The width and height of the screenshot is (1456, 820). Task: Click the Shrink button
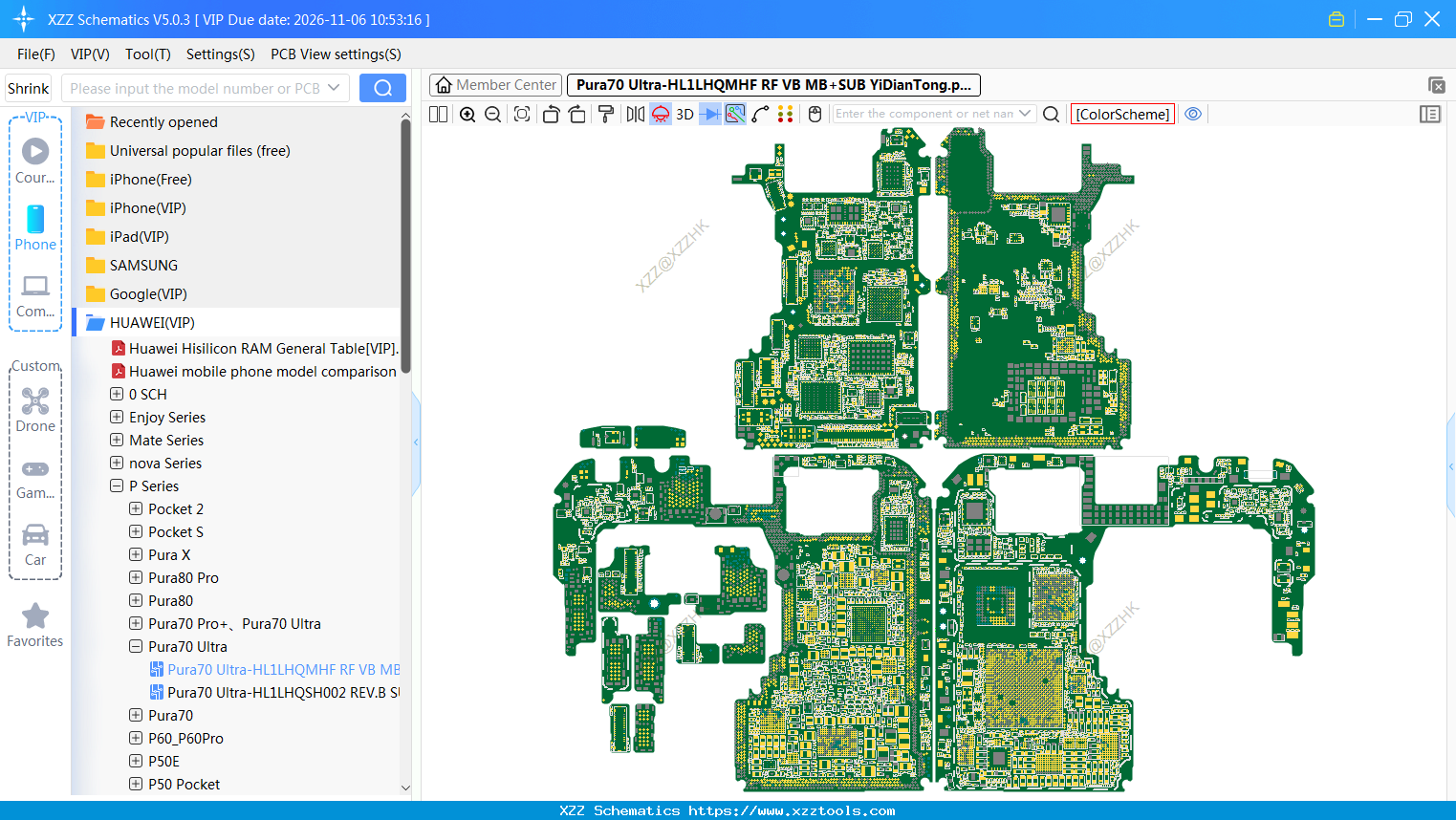click(29, 88)
